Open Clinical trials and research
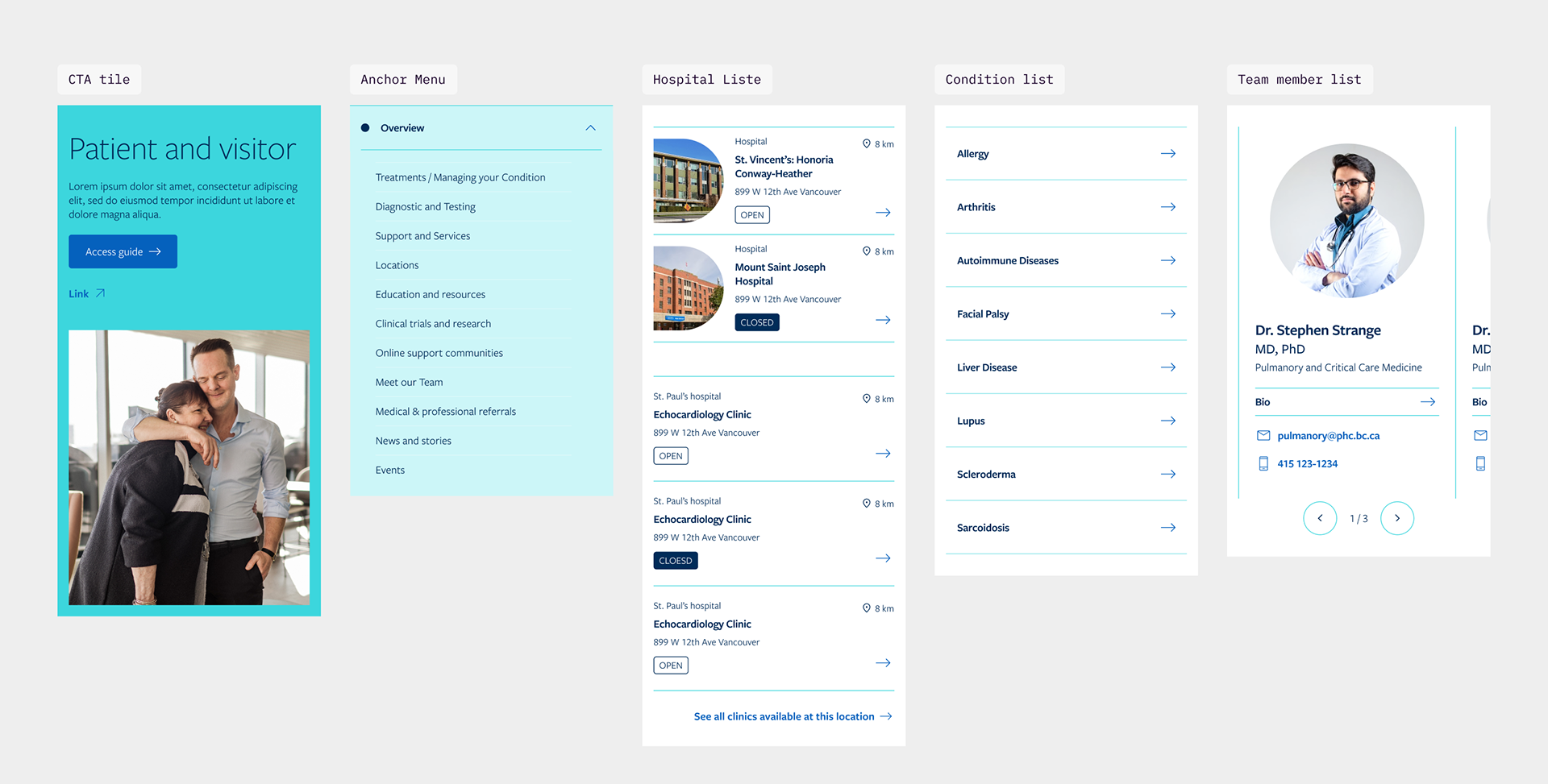The width and height of the screenshot is (1548, 784). pyautogui.click(x=433, y=324)
